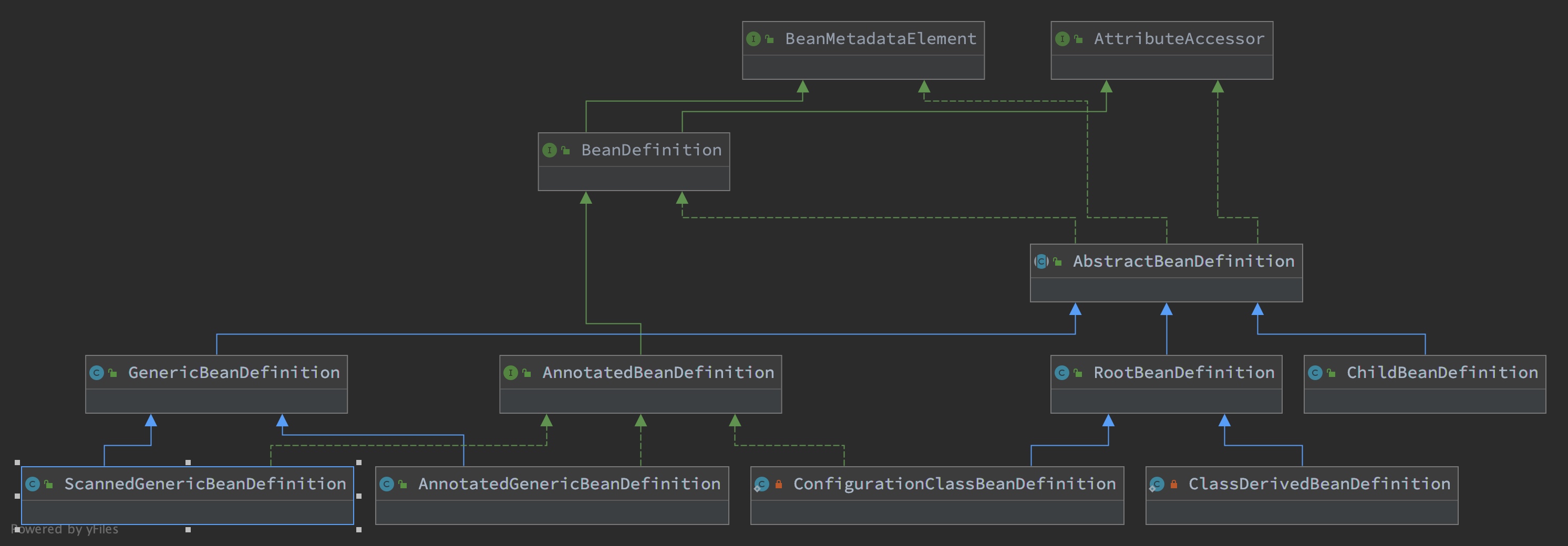Click the interface icon of AnnotatedBeanDefinition
This screenshot has height=546, width=1568.
click(511, 373)
